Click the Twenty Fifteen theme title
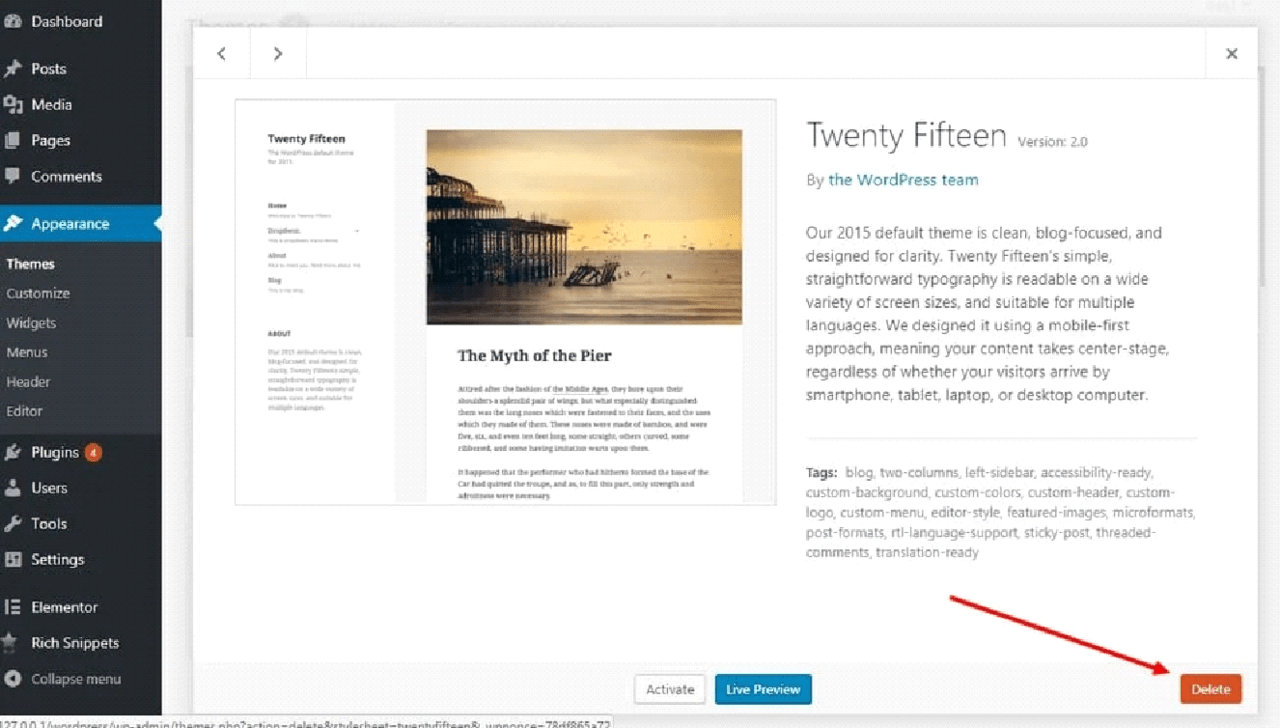The image size is (1280, 728). pos(906,135)
